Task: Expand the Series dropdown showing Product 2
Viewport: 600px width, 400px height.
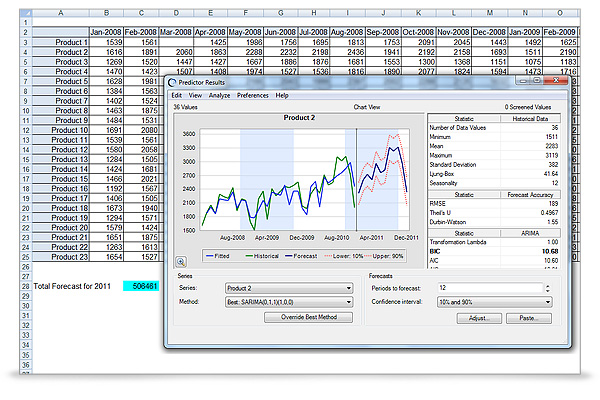Action: 347,287
